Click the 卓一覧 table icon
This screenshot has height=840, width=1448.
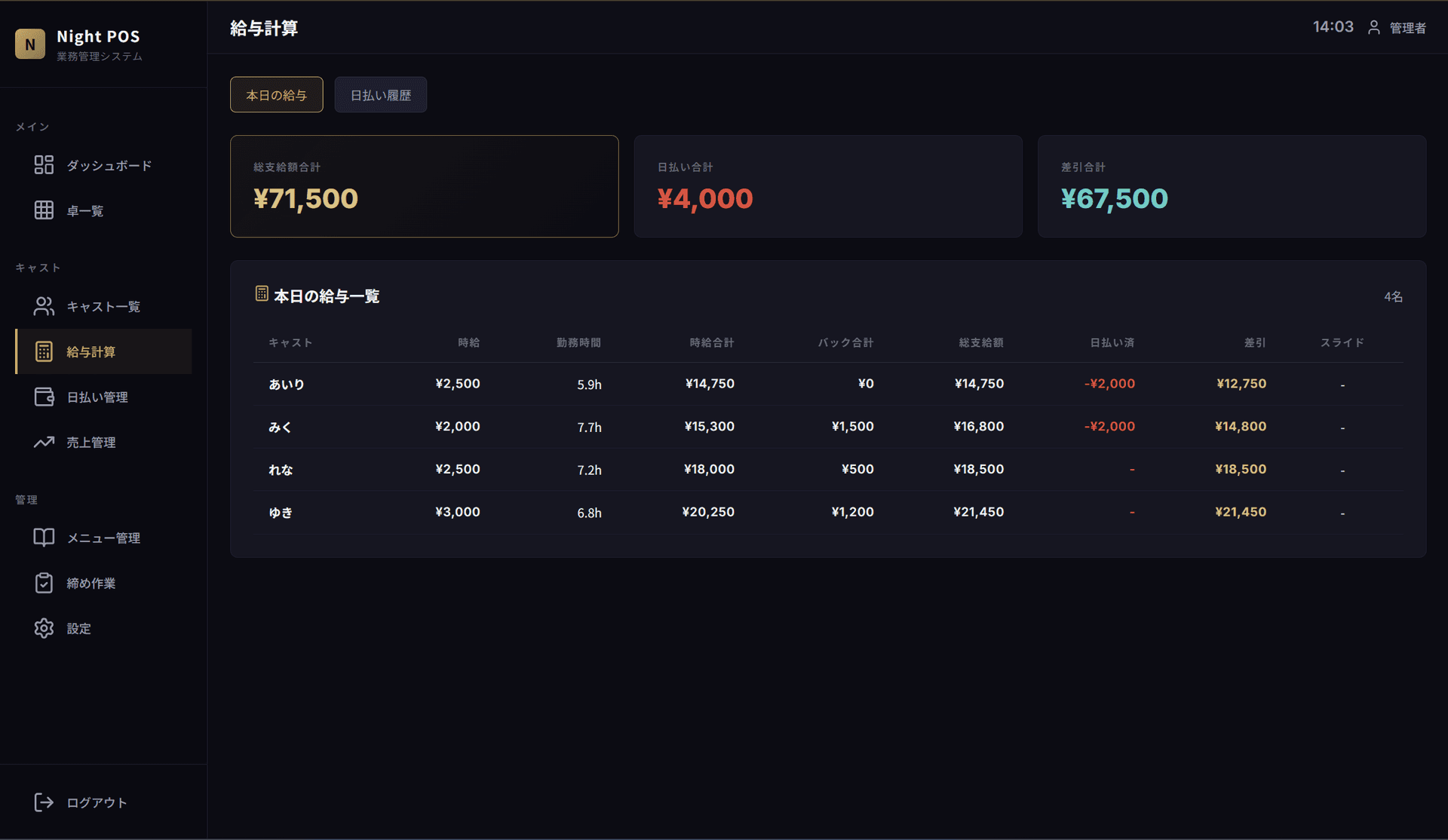[x=44, y=210]
